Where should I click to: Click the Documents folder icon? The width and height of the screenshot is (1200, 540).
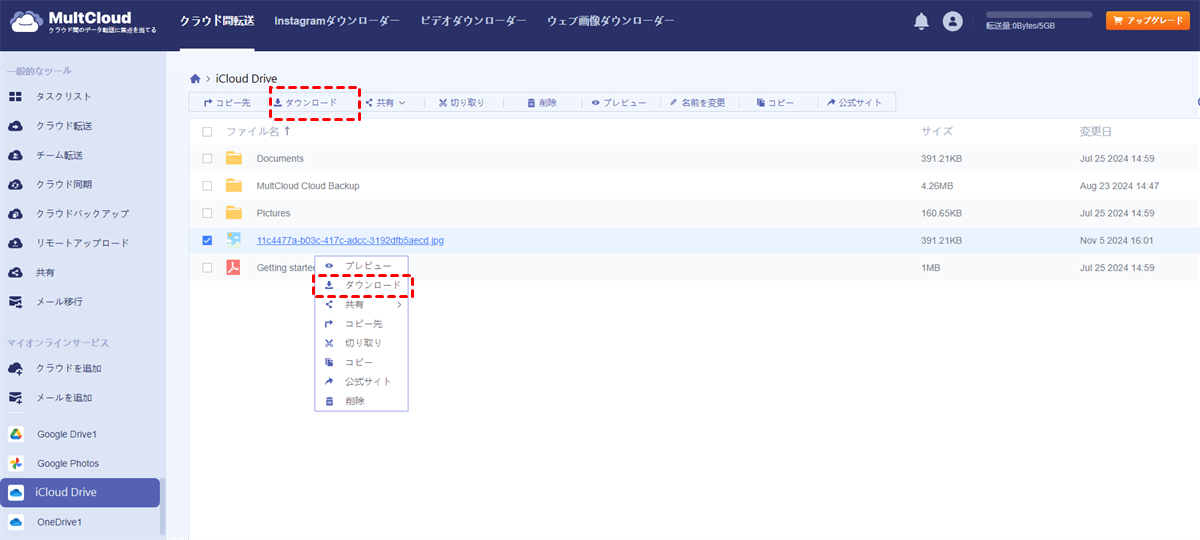tap(234, 158)
